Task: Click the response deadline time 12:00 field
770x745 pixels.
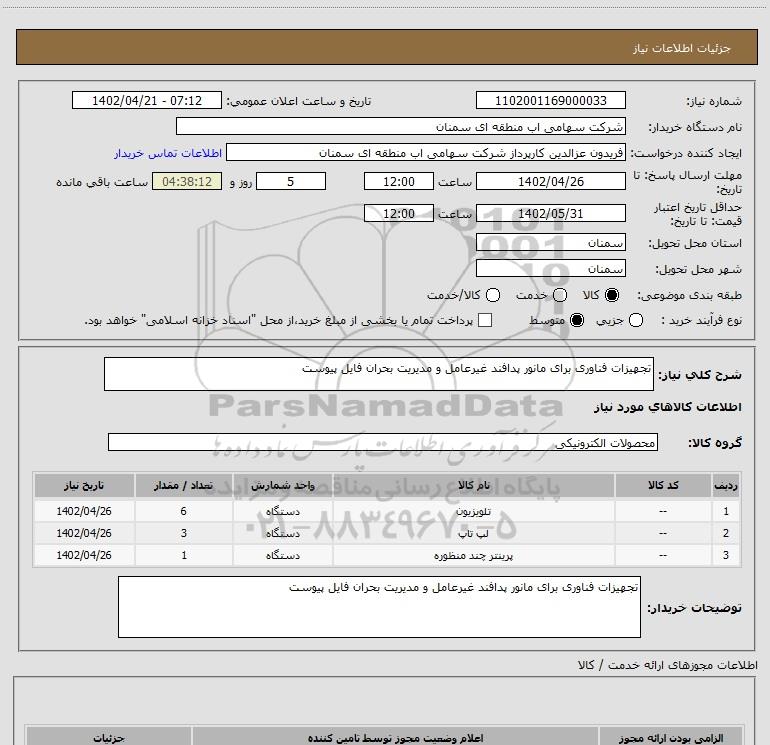Action: tap(399, 181)
